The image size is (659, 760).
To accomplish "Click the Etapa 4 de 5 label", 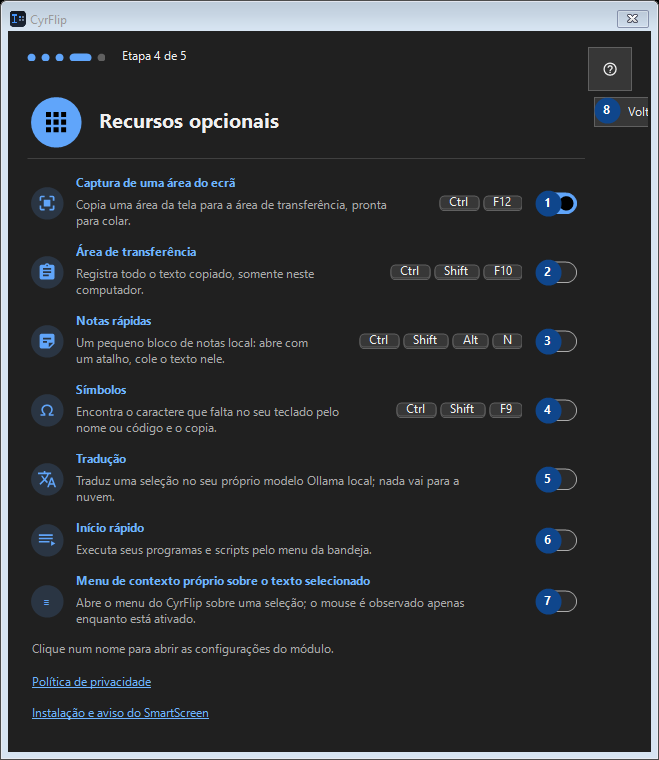I will point(154,56).
